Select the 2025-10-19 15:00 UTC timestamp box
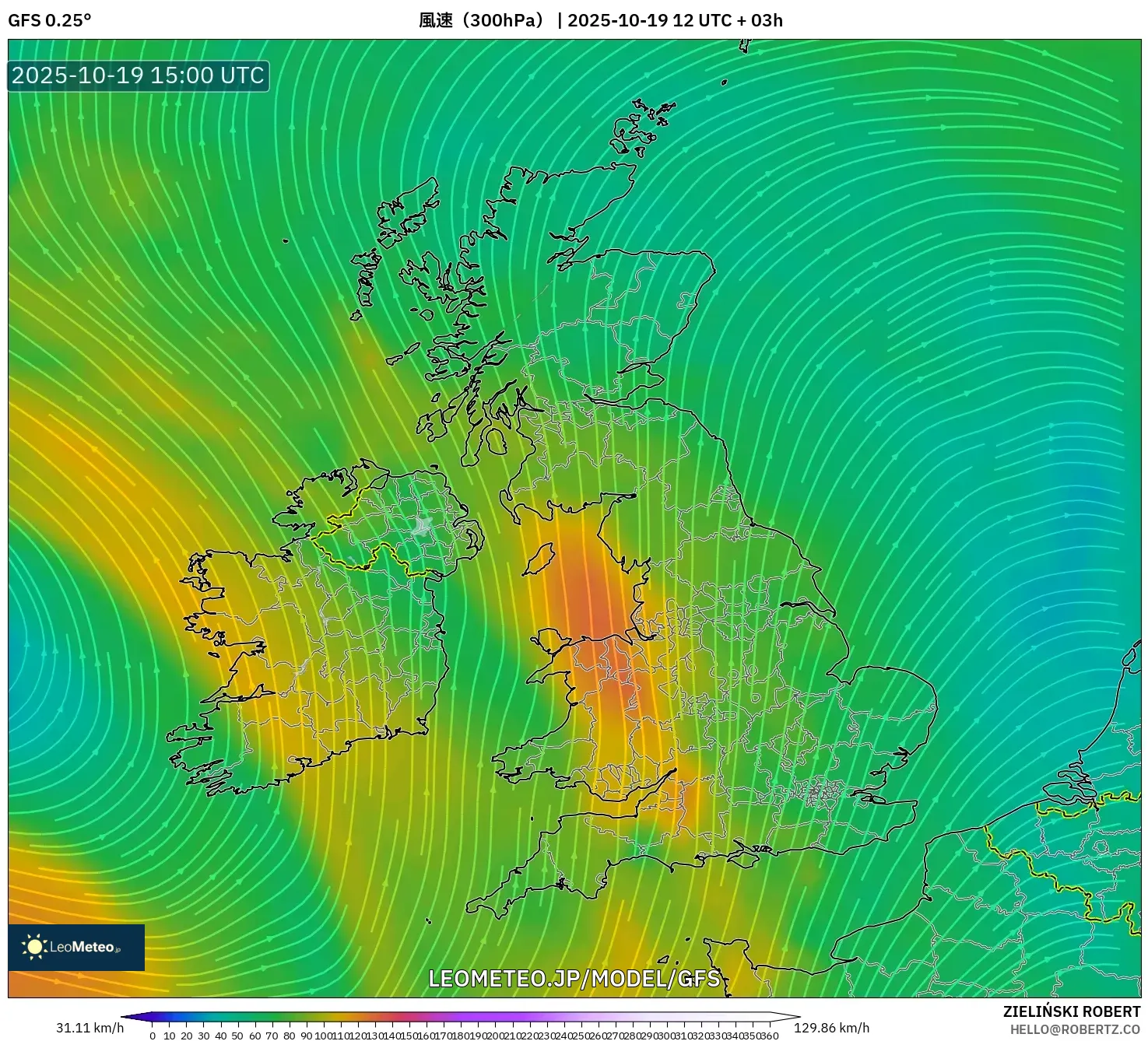 pyautogui.click(x=139, y=76)
